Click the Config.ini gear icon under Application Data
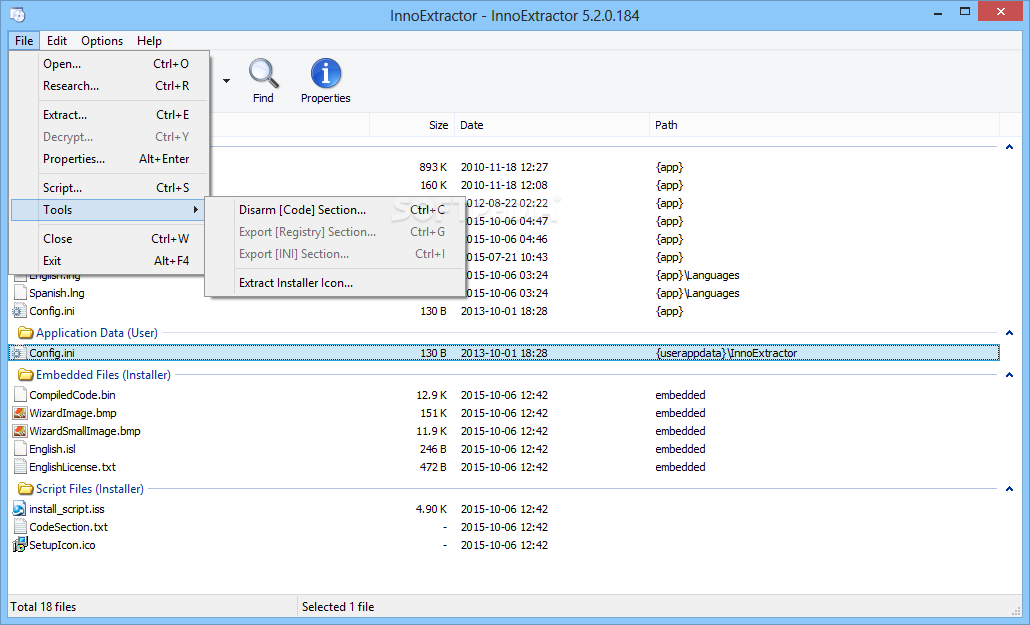The width and height of the screenshot is (1030, 625). [x=19, y=353]
